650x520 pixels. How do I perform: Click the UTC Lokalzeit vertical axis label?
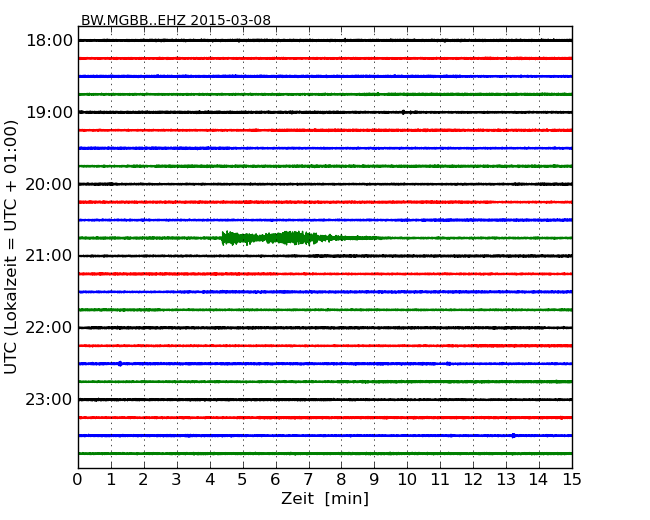tap(11, 247)
